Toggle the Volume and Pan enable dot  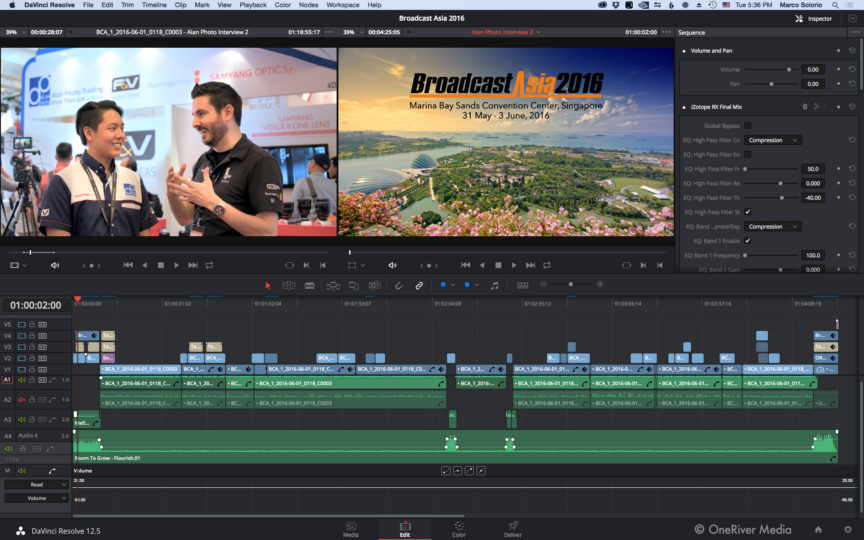coord(684,51)
